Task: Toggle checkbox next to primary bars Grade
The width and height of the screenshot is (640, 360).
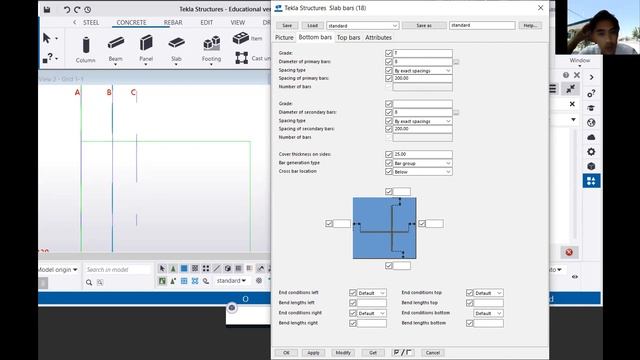Action: (x=389, y=53)
